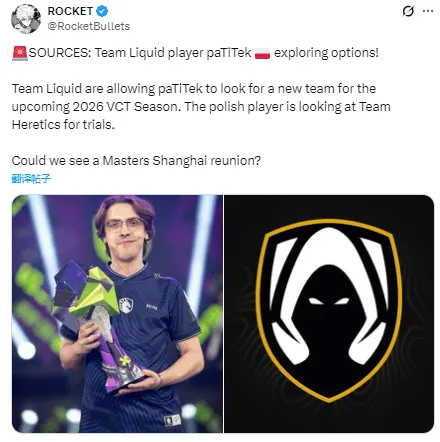Click the Masters Shanghai reunion question text
Image resolution: width=440 pixels, height=442 pixels.
click(136, 161)
